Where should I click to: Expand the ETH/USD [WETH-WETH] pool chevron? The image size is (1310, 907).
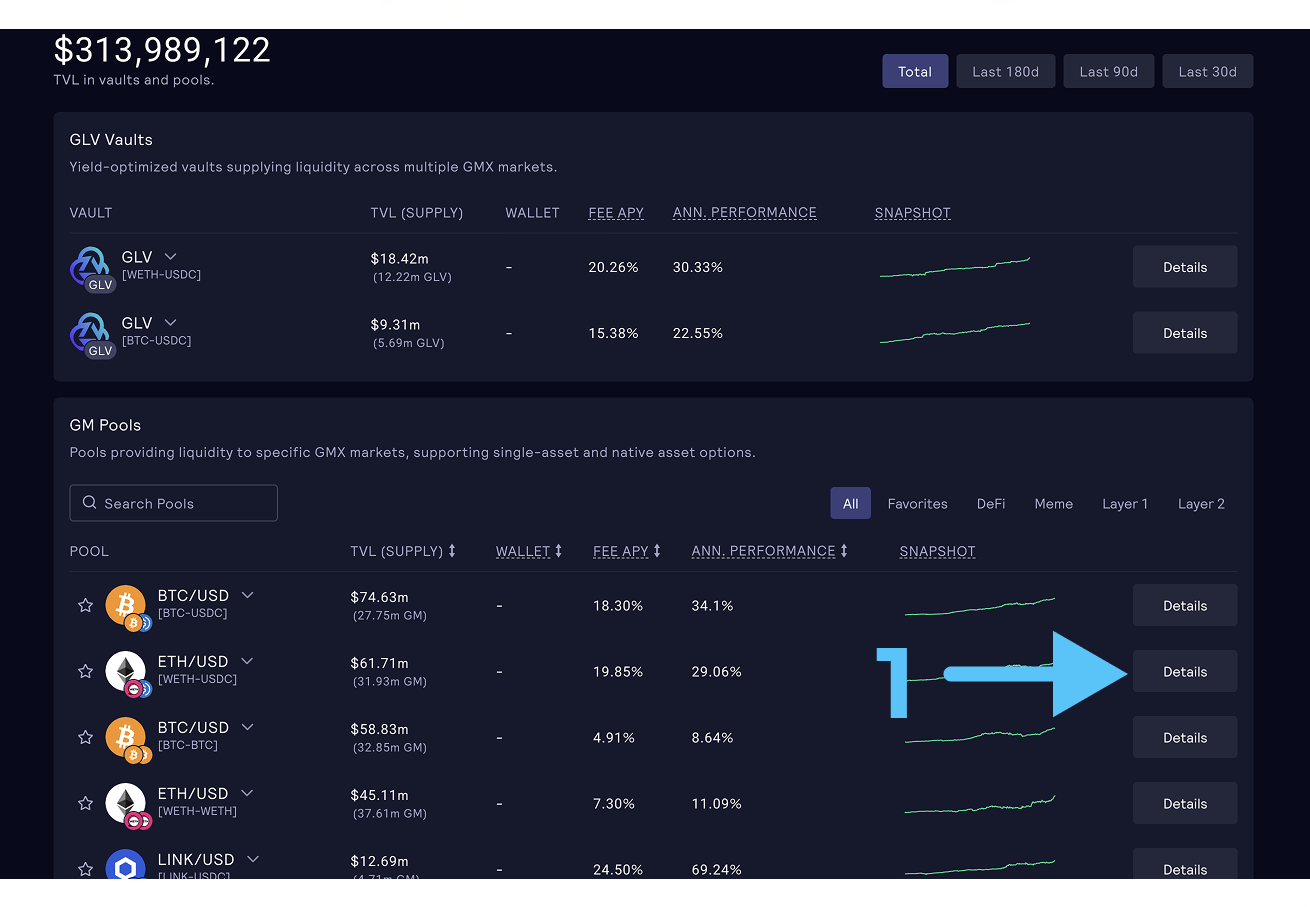[247, 793]
